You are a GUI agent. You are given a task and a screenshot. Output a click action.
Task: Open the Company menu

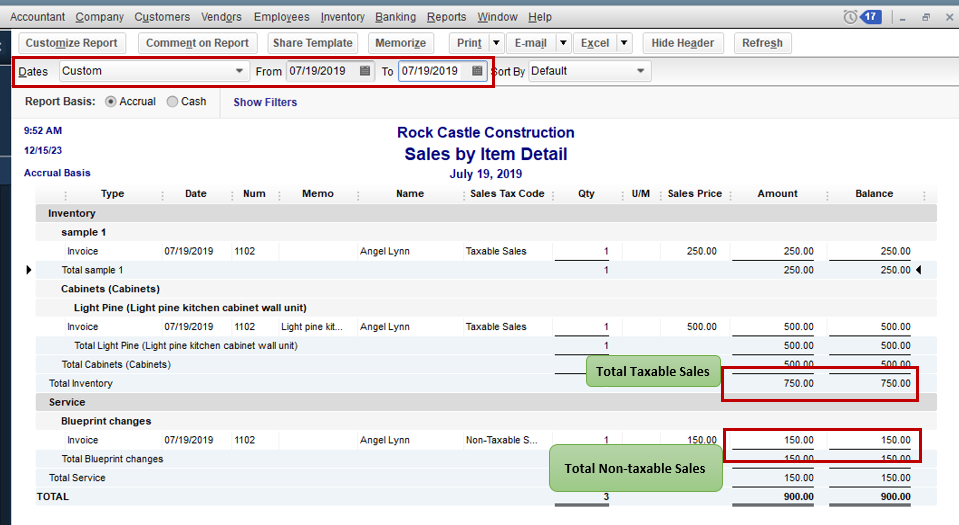[100, 17]
